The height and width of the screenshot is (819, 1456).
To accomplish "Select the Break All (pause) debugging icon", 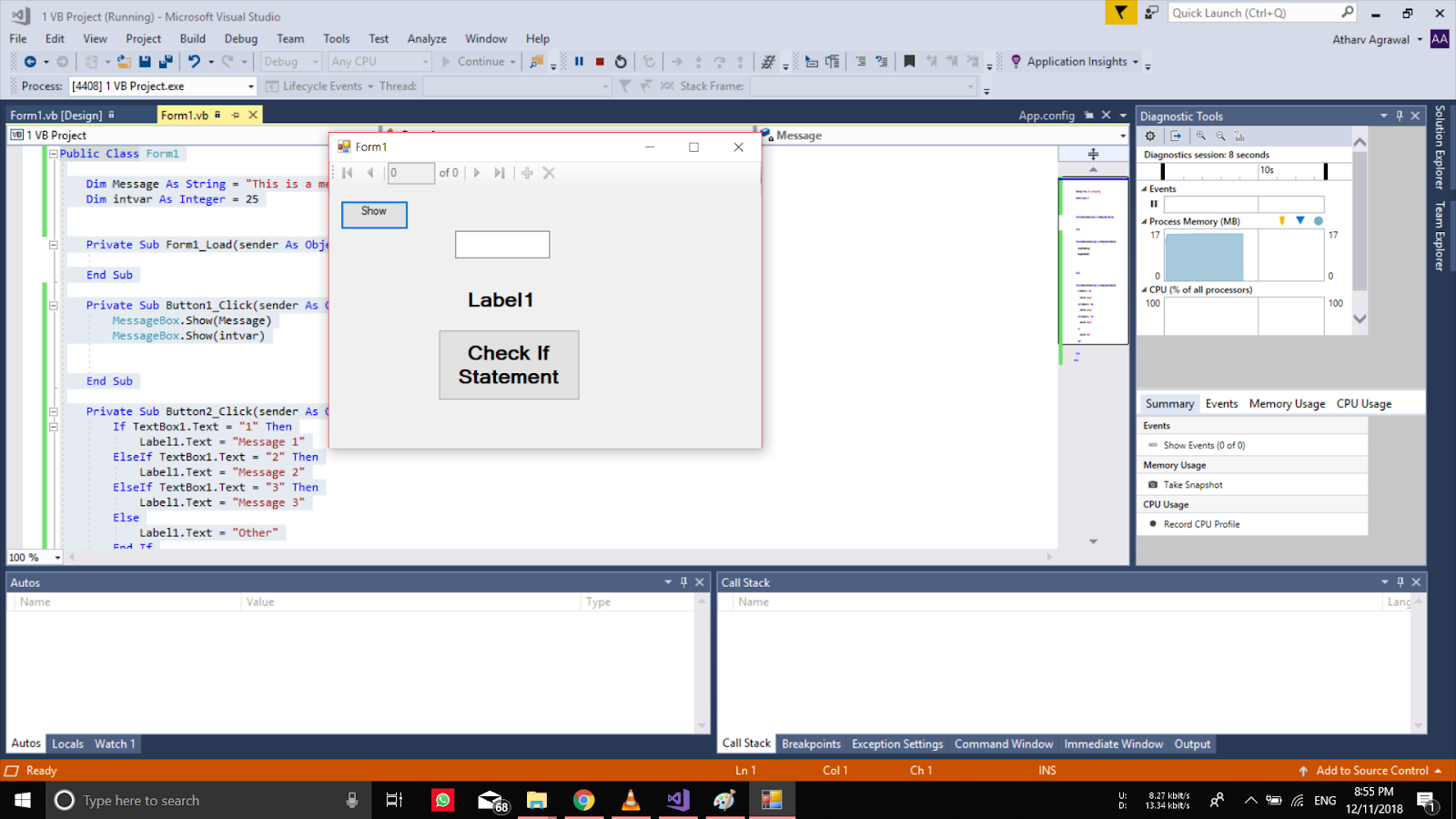I will 580,61.
